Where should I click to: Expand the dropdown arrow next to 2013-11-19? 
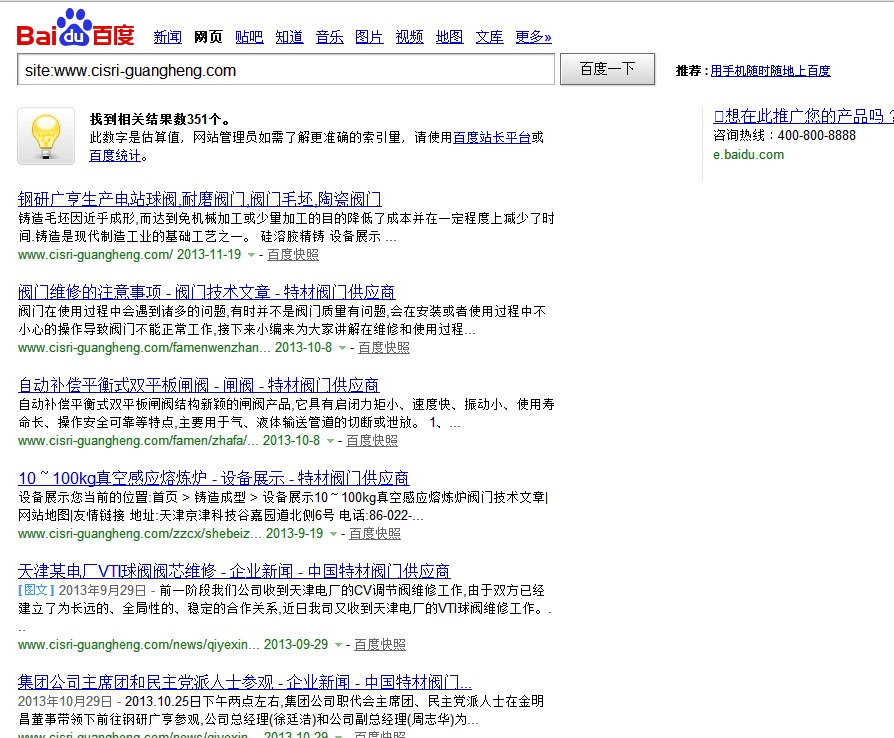(x=251, y=256)
